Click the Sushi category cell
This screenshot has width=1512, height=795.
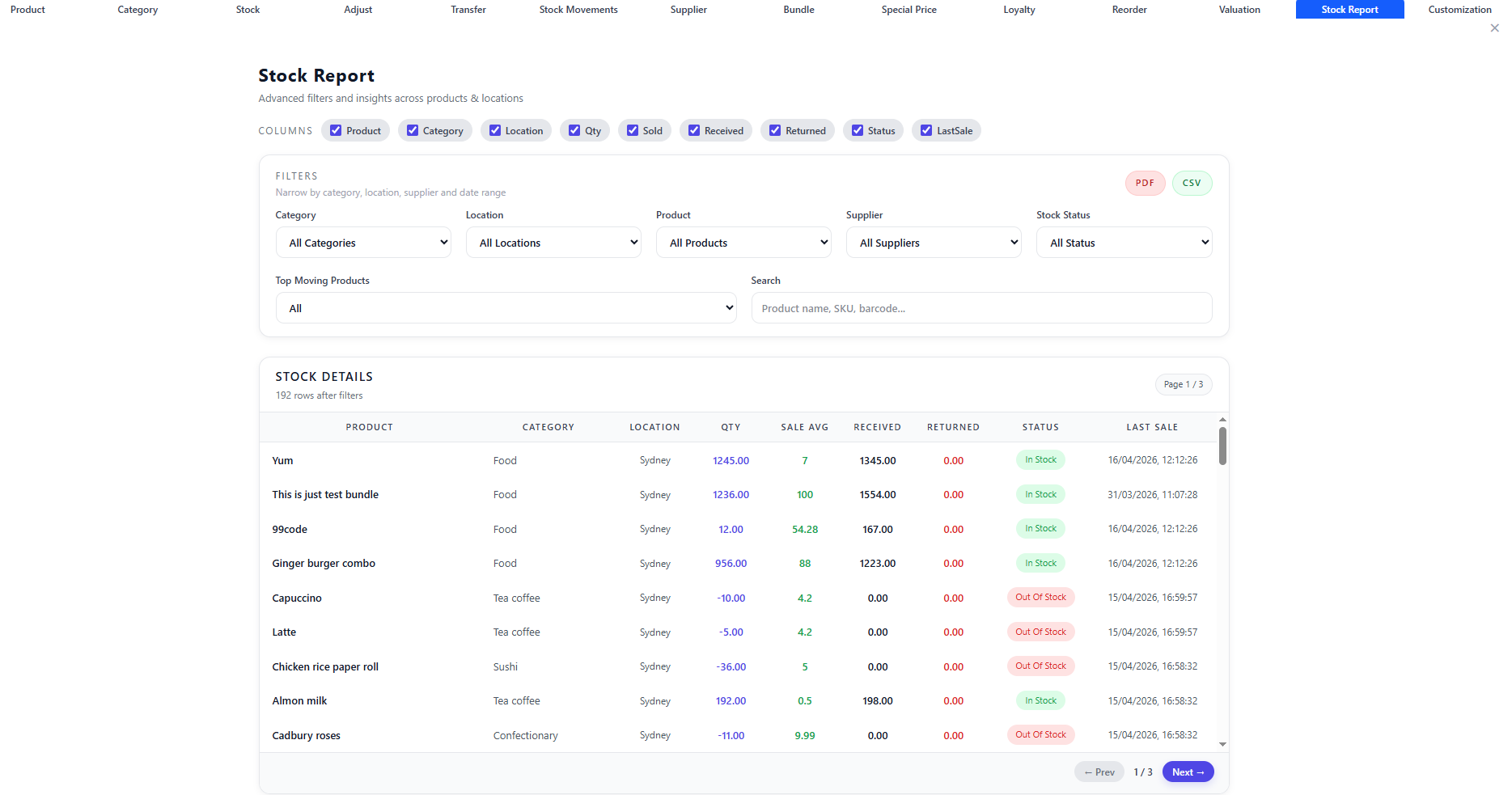[x=506, y=667]
